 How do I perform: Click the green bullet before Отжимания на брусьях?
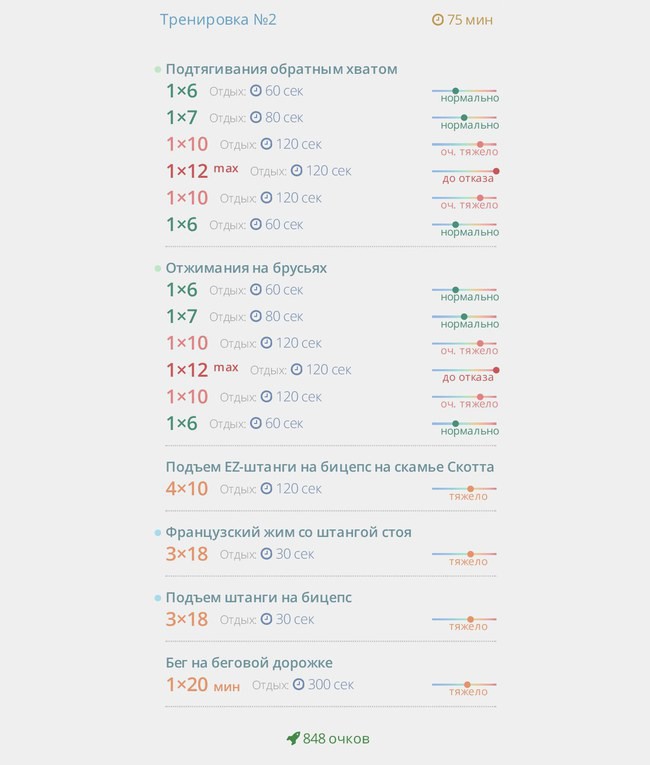point(158,268)
